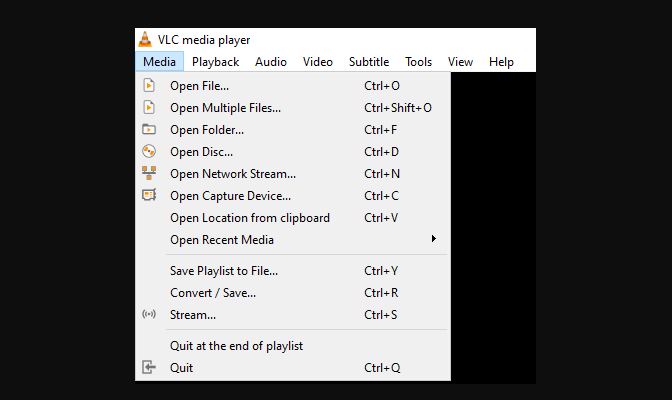Click the Stream broadcast icon
This screenshot has height=400, width=672.
pos(149,314)
